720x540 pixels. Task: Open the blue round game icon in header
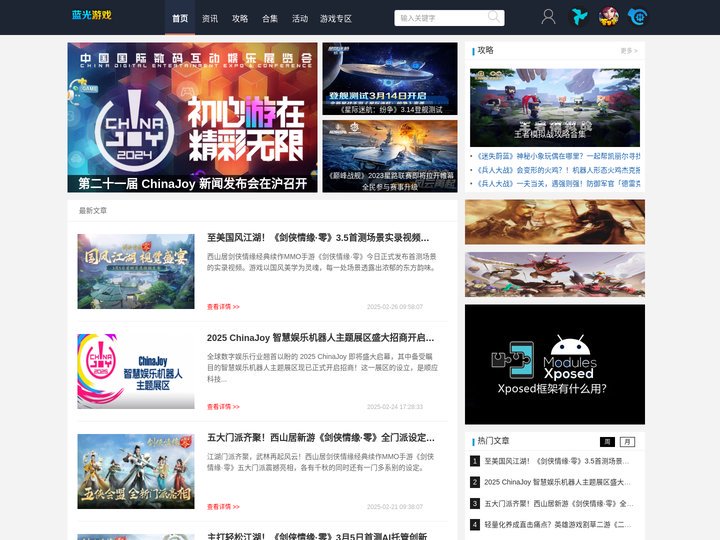tap(638, 17)
